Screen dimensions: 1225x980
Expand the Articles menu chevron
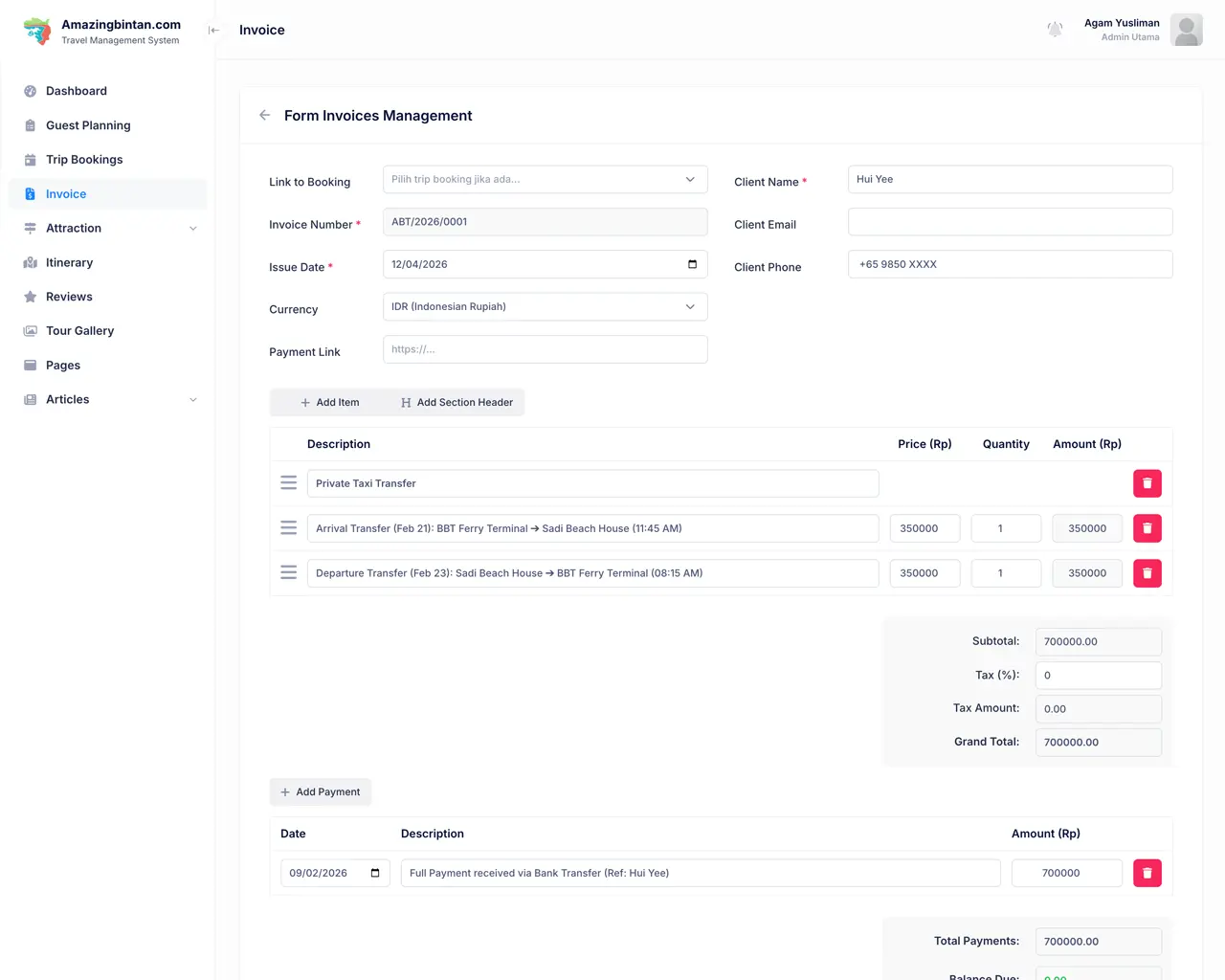[193, 399]
